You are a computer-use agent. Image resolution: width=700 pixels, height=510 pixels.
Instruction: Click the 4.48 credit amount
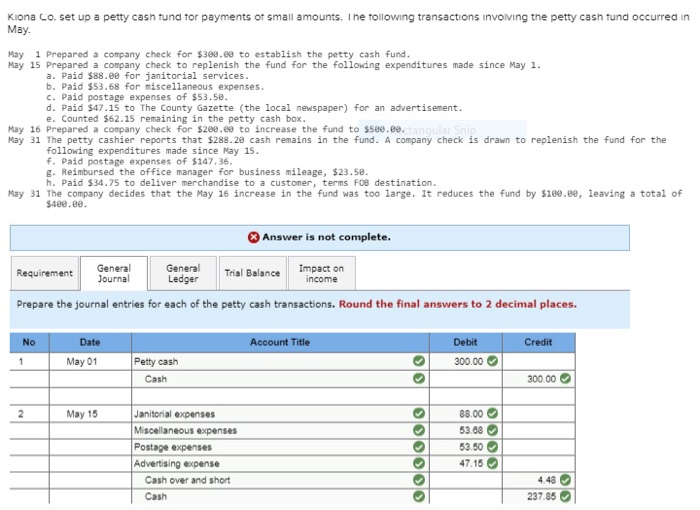click(547, 480)
